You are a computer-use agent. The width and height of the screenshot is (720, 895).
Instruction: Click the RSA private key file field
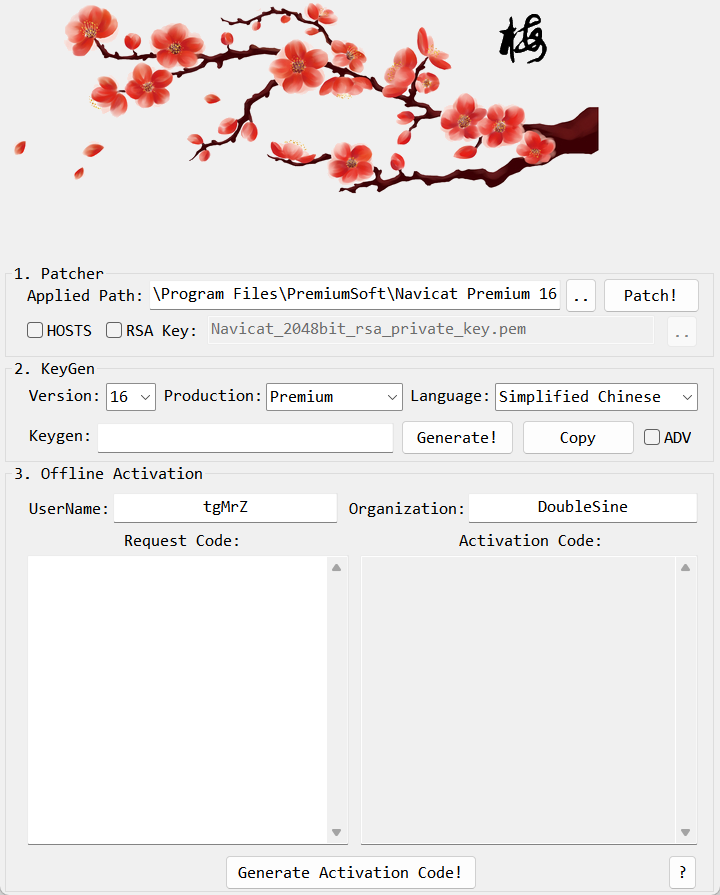(x=431, y=330)
